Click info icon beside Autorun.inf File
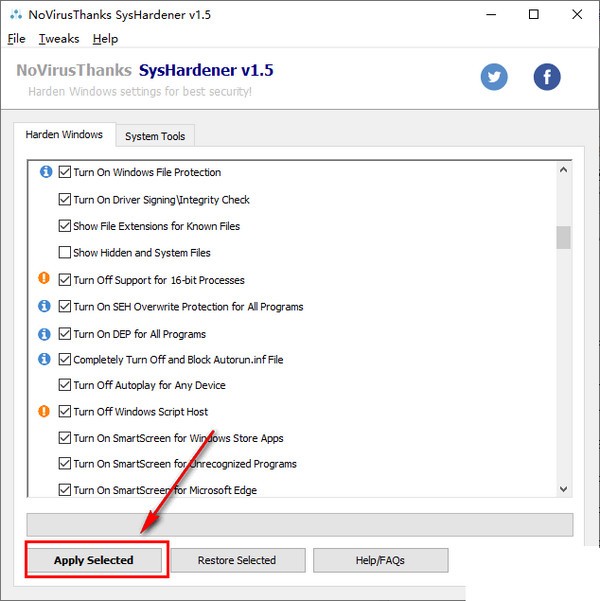This screenshot has width=600, height=601. click(44, 359)
